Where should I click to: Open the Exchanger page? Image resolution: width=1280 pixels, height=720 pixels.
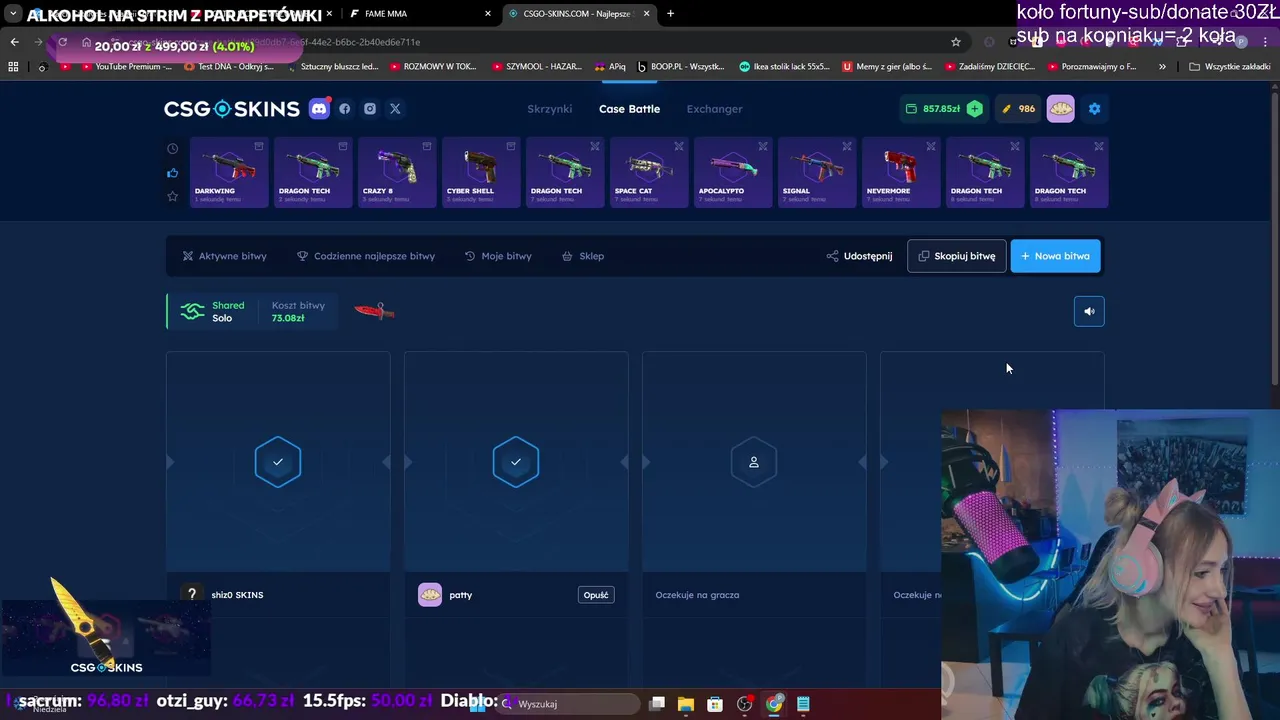click(714, 109)
